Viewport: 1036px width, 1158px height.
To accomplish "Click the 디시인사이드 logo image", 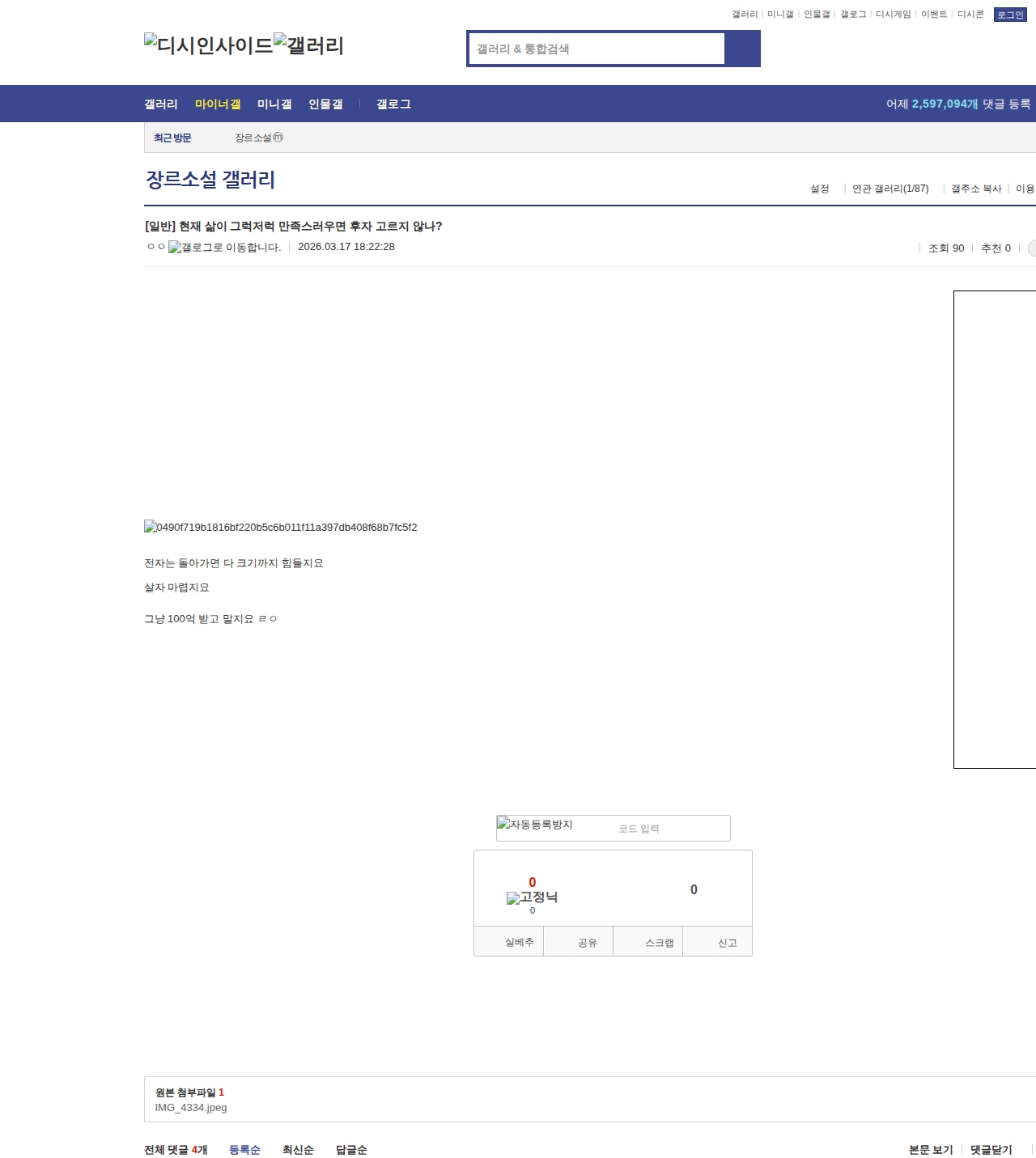I will 209,45.
